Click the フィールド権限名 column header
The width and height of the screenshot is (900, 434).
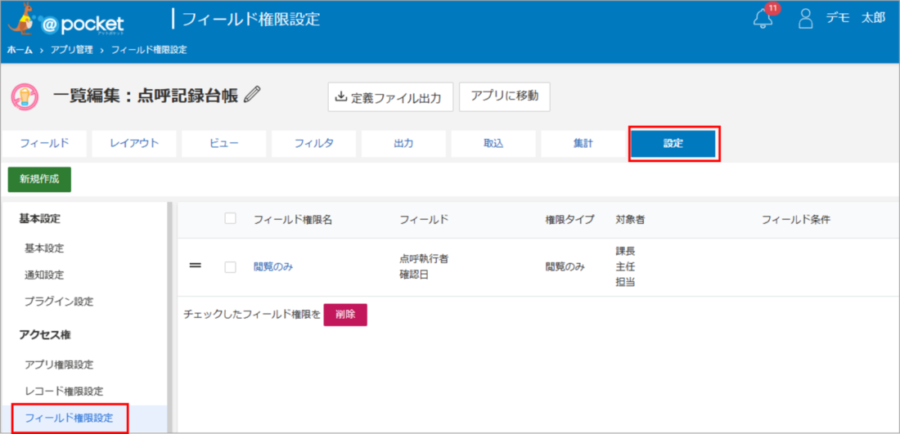293,219
